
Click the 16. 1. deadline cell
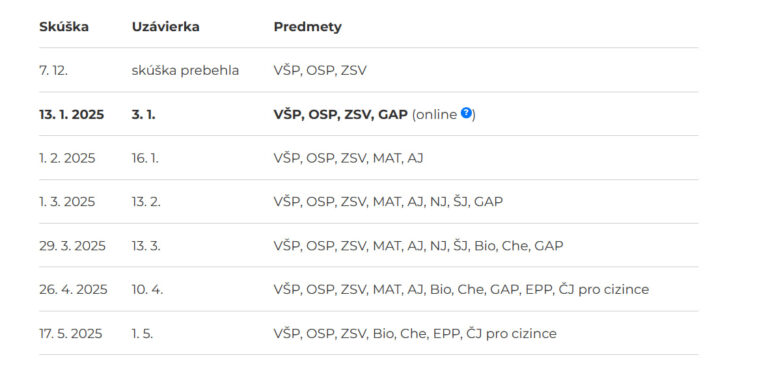coord(145,158)
